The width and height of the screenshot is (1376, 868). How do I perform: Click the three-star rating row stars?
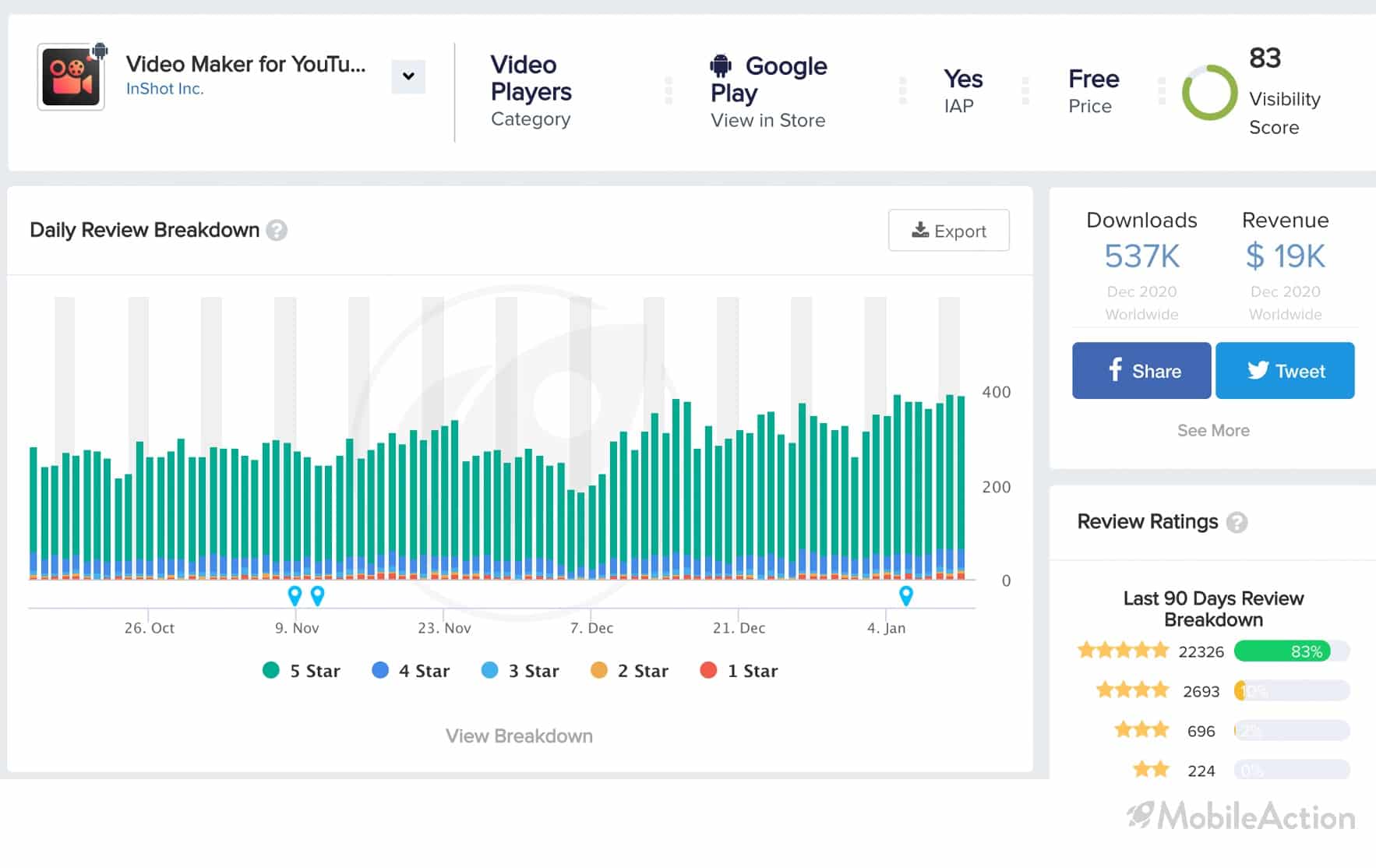[1141, 730]
